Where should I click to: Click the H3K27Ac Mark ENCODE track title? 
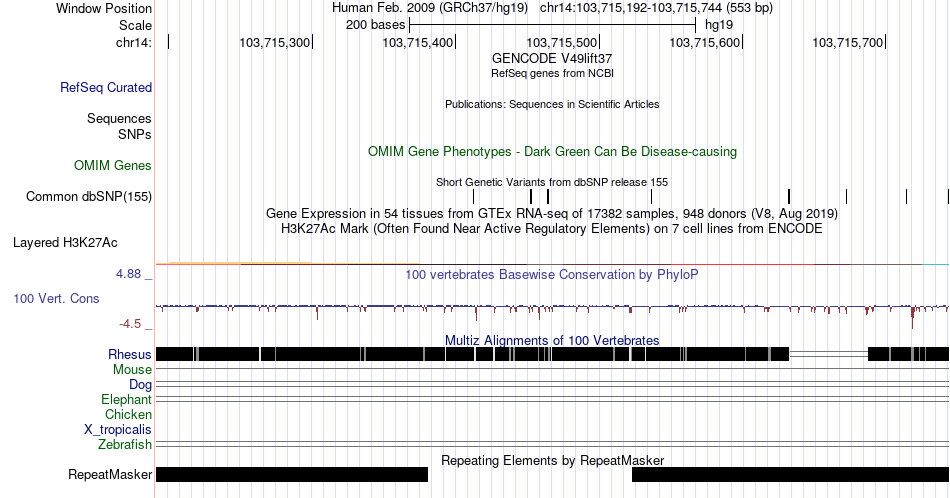click(x=552, y=228)
